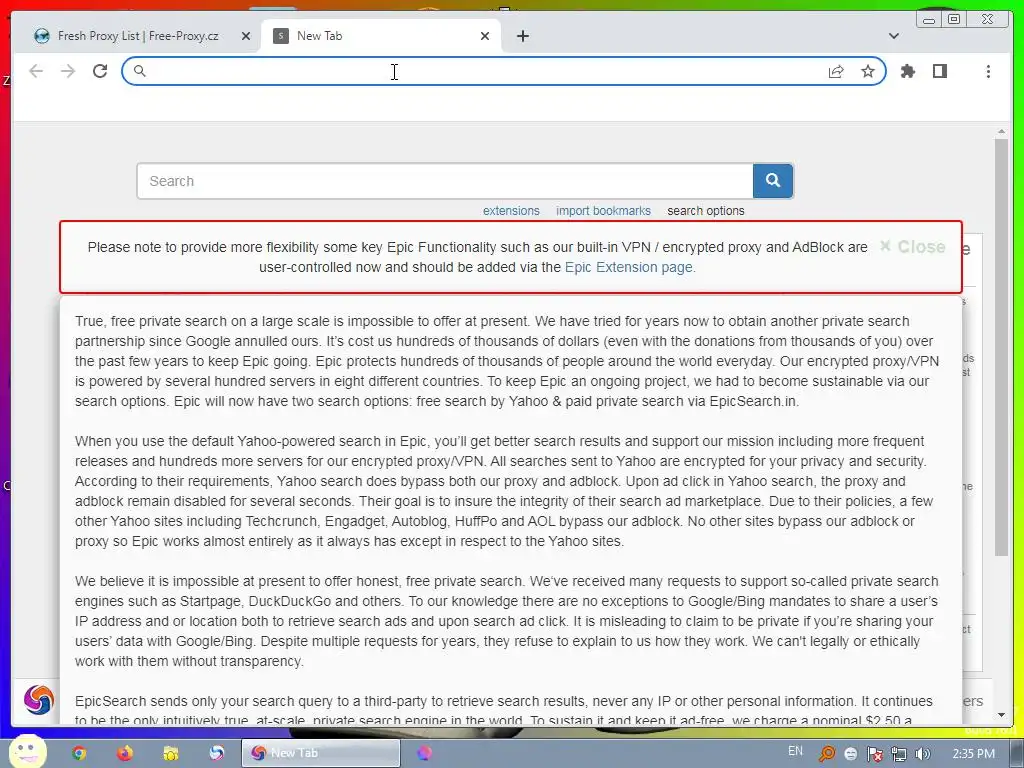Click the Epic swirl logo at page bottom
This screenshot has height=768, width=1024.
(x=39, y=700)
